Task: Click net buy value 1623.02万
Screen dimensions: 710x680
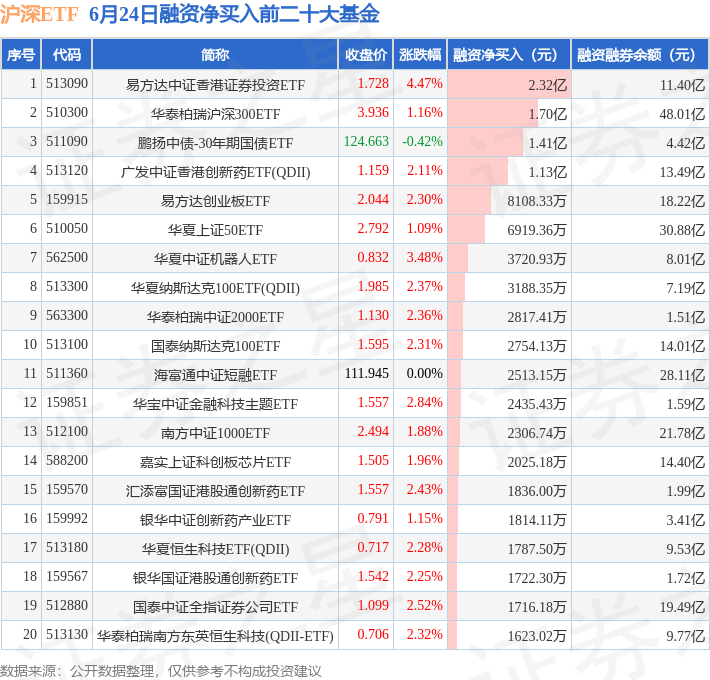Action: pos(537,635)
